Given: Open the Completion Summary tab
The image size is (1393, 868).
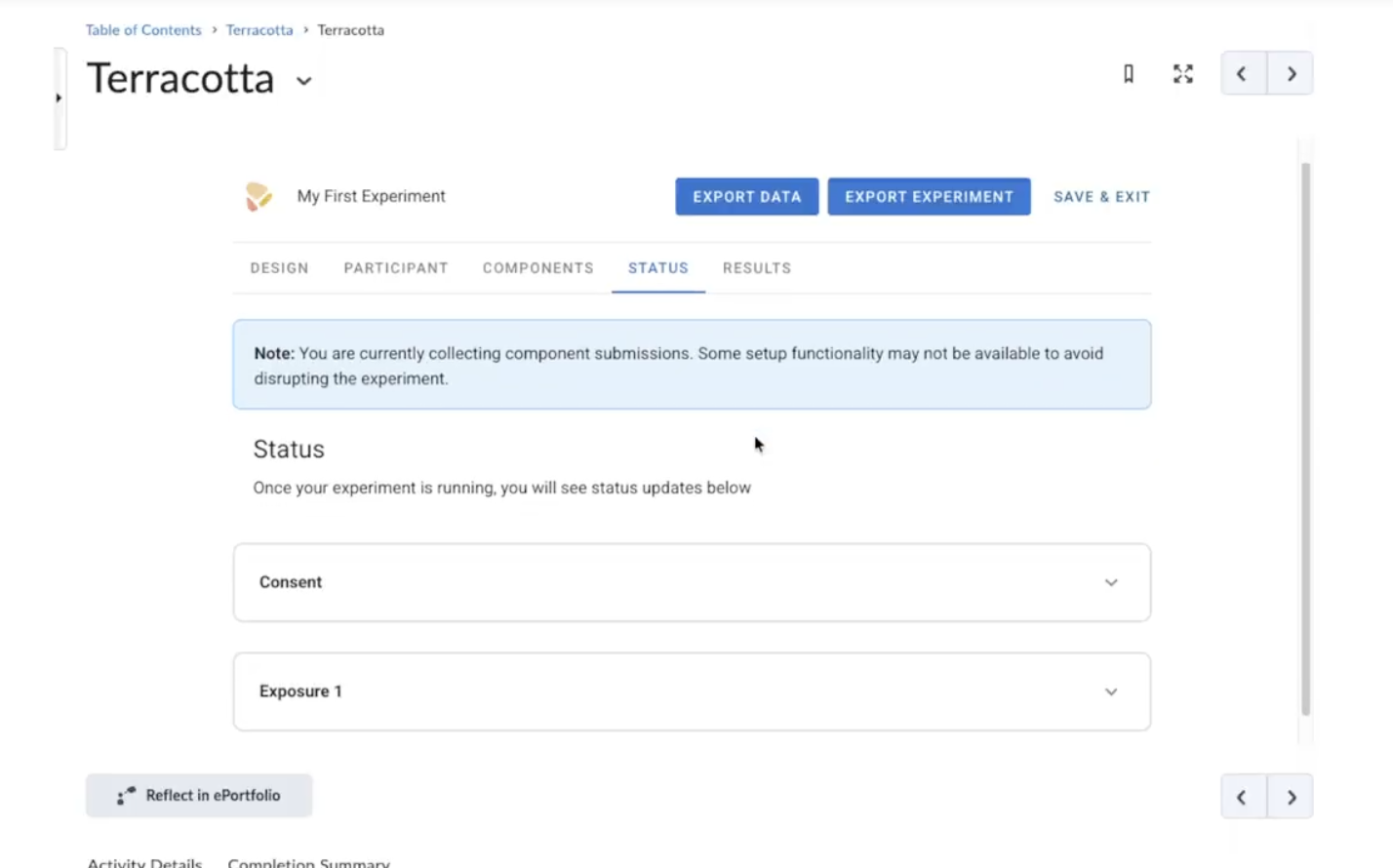Looking at the screenshot, I should 308,862.
